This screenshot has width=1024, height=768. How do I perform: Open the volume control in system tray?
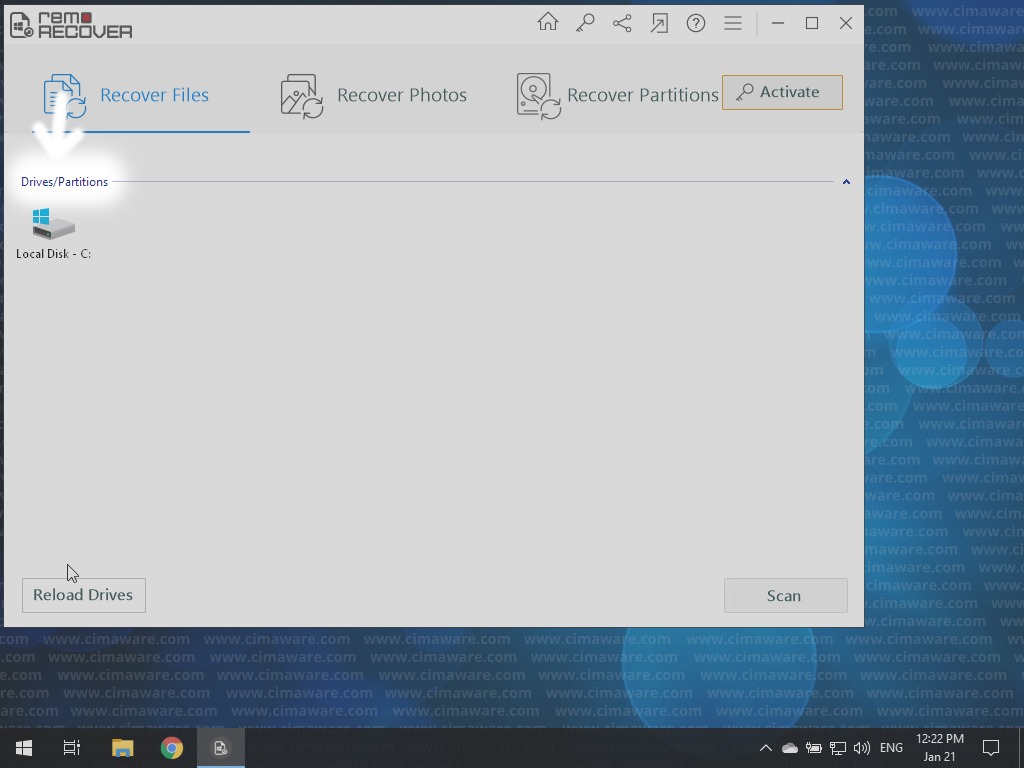(x=862, y=748)
